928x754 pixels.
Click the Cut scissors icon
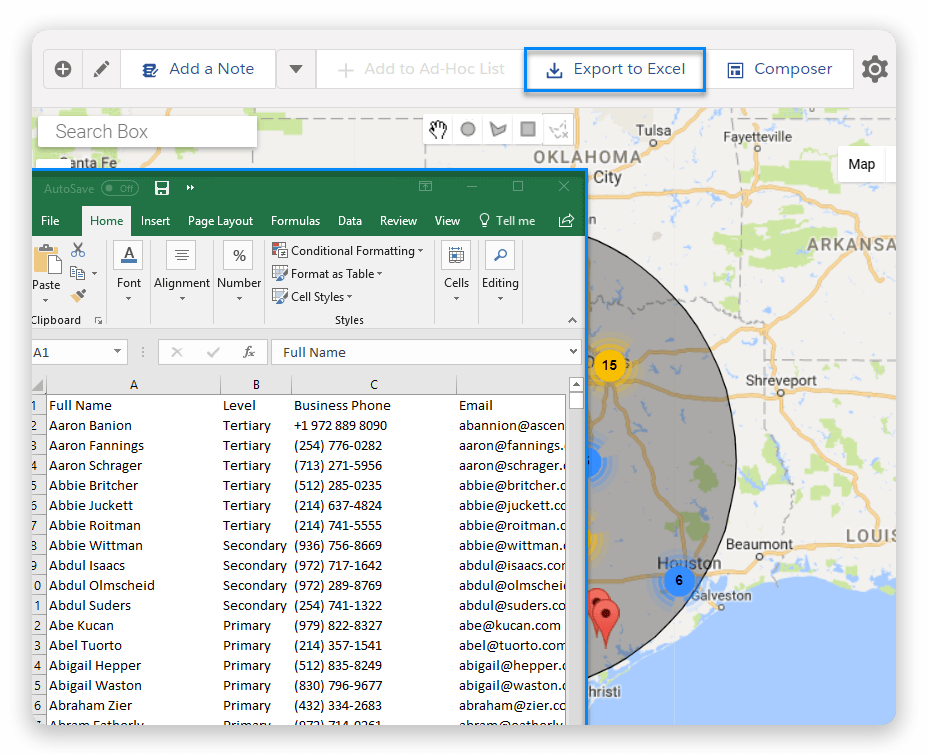coord(78,250)
